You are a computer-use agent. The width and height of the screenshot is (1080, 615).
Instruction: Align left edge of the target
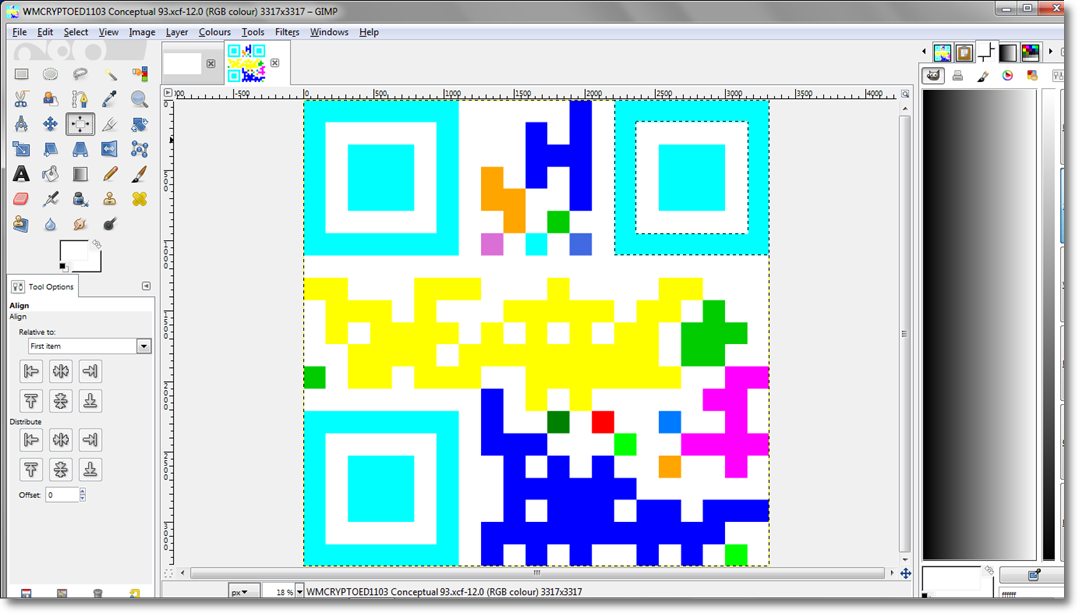[31, 372]
